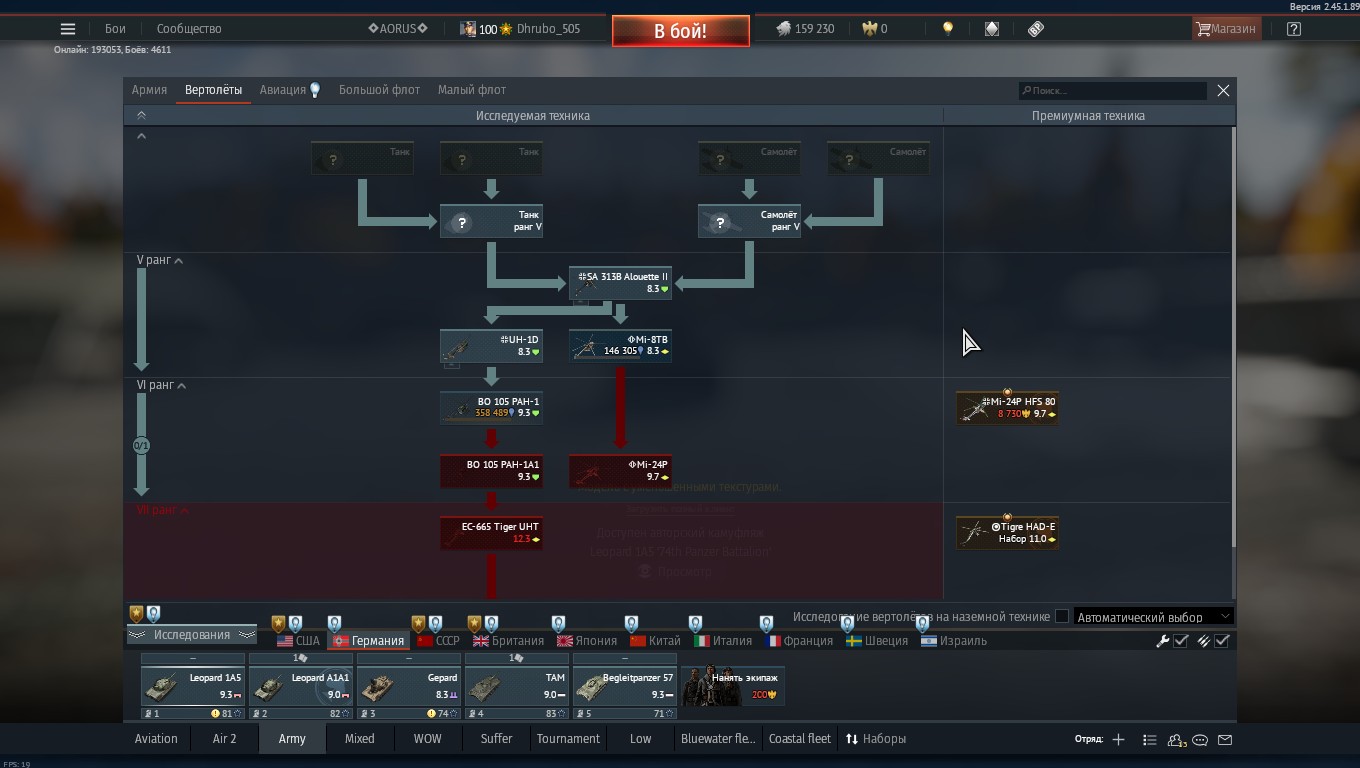Open the inventory items icon

(992, 29)
